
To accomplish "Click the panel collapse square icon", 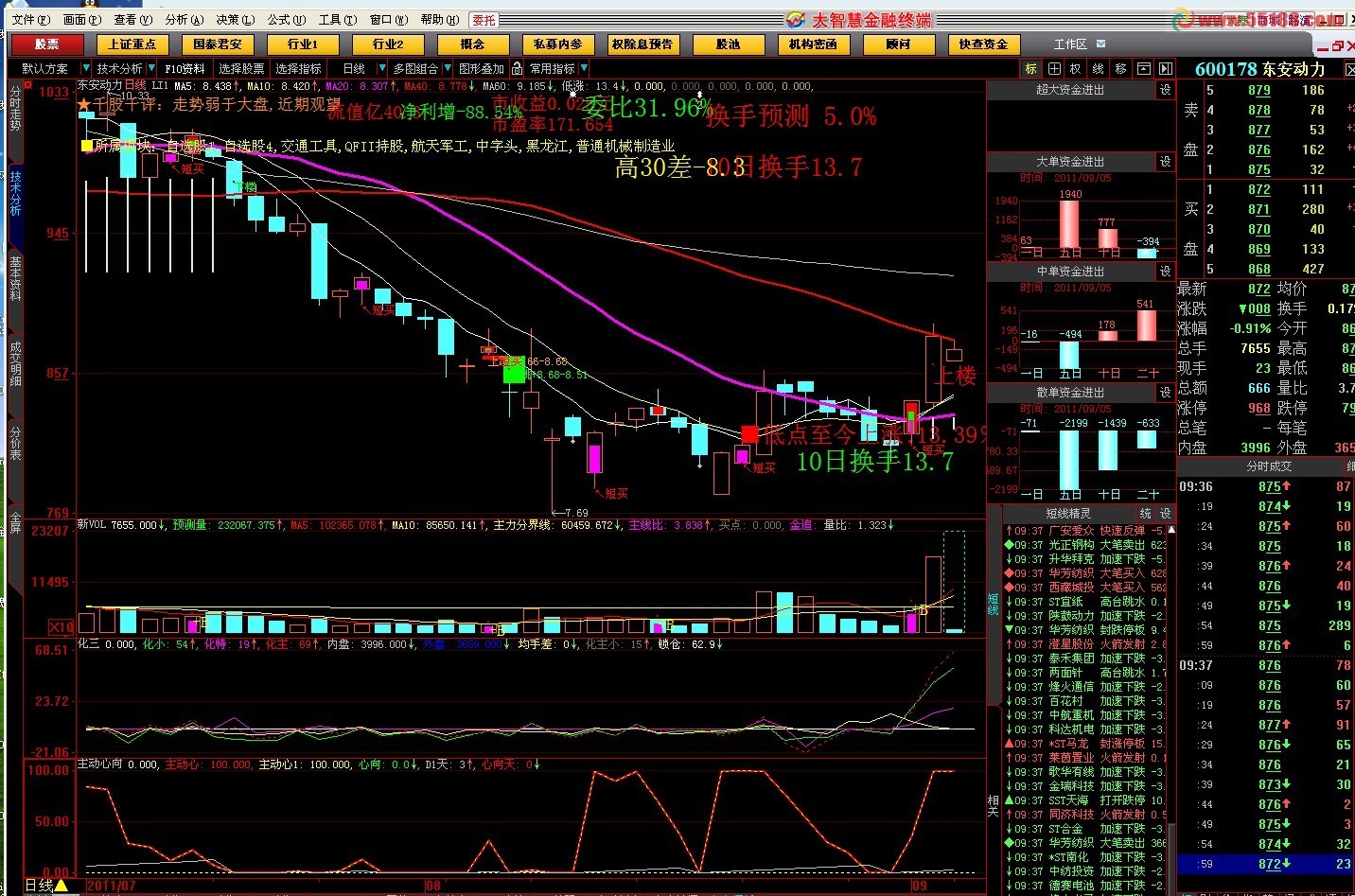I will tap(1144, 69).
